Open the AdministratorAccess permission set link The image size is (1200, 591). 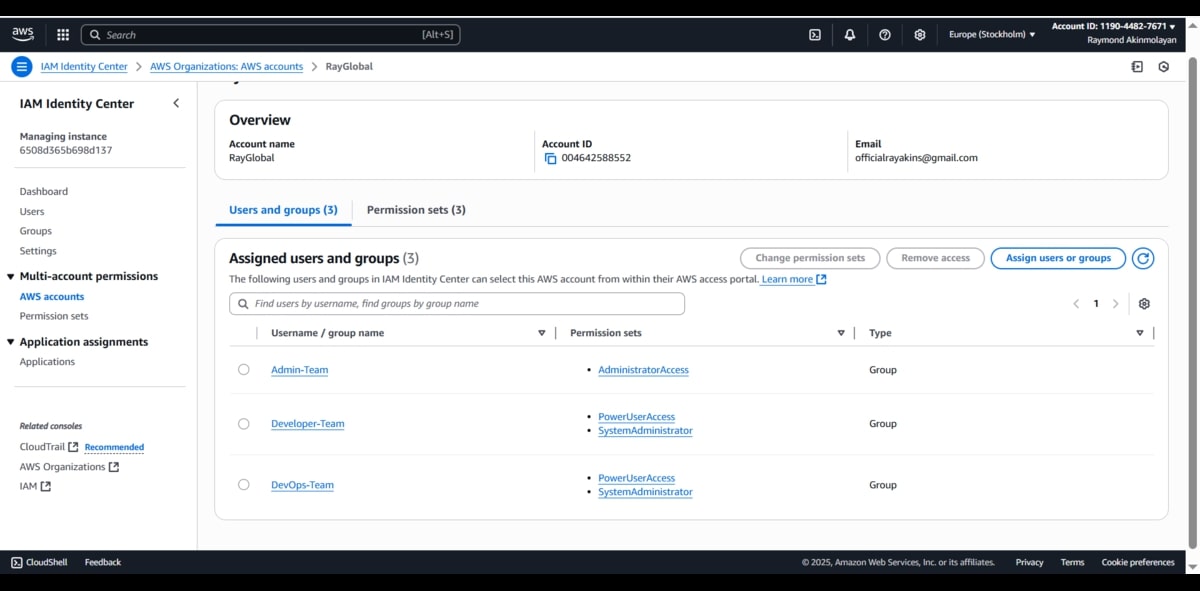tap(643, 370)
